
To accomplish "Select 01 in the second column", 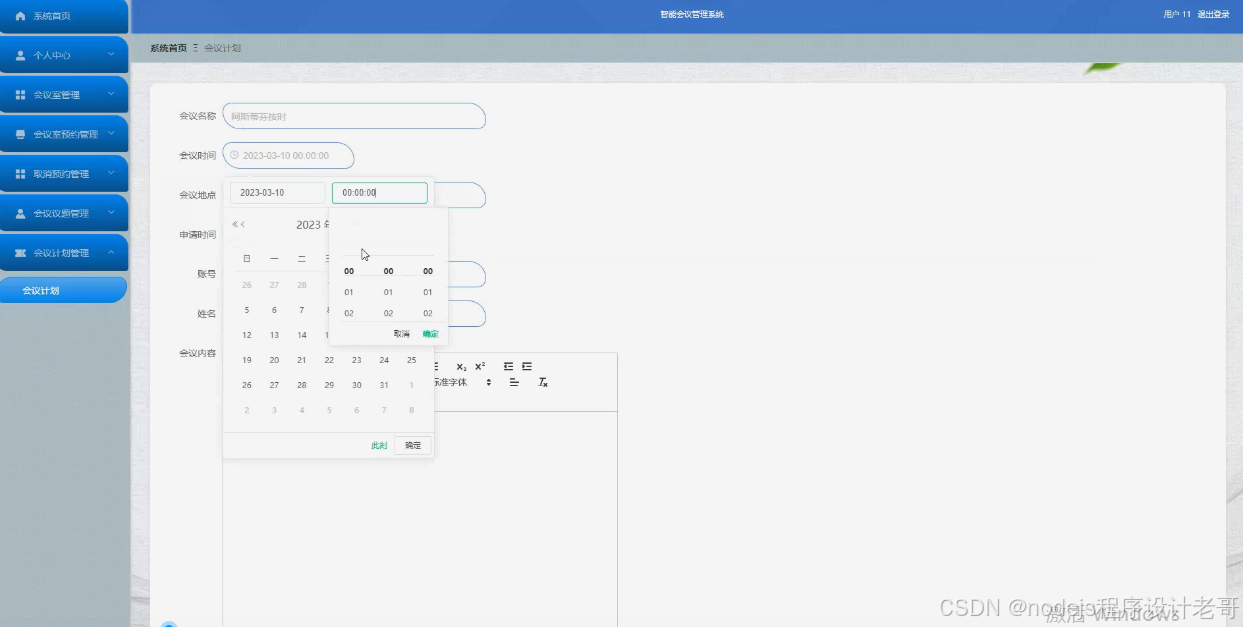I will pos(428,292).
